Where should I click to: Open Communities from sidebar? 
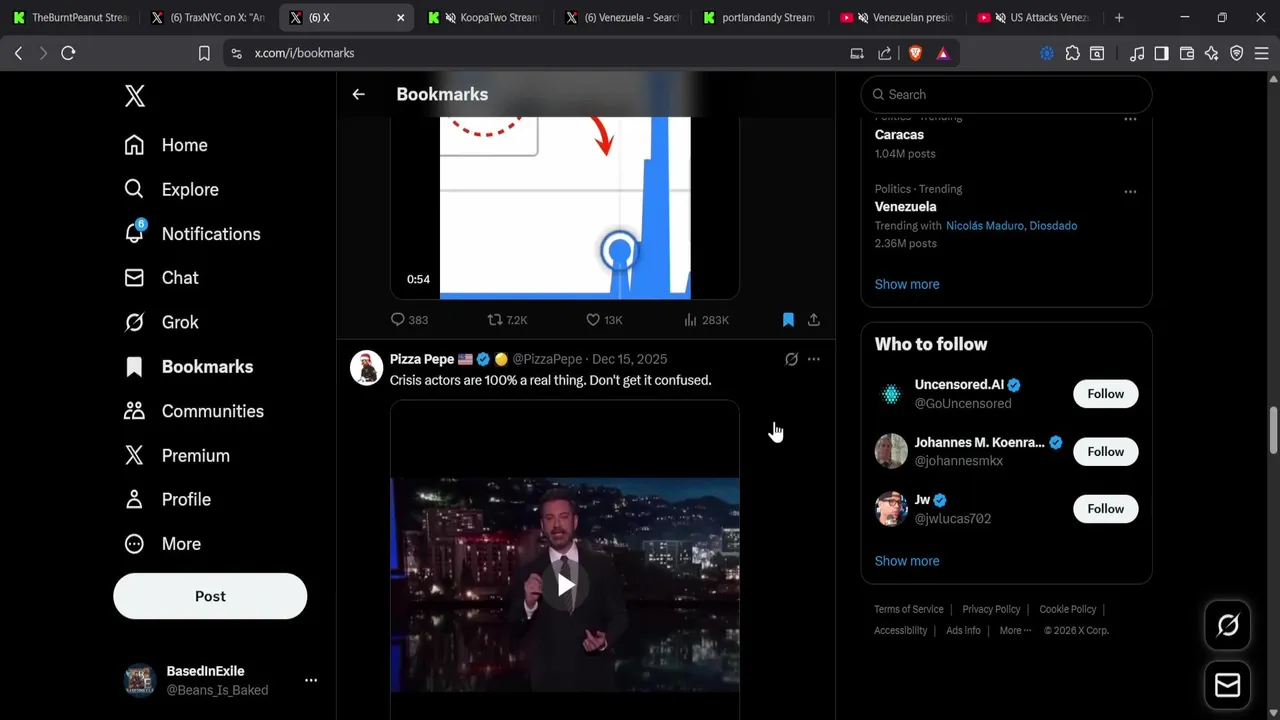[193, 411]
